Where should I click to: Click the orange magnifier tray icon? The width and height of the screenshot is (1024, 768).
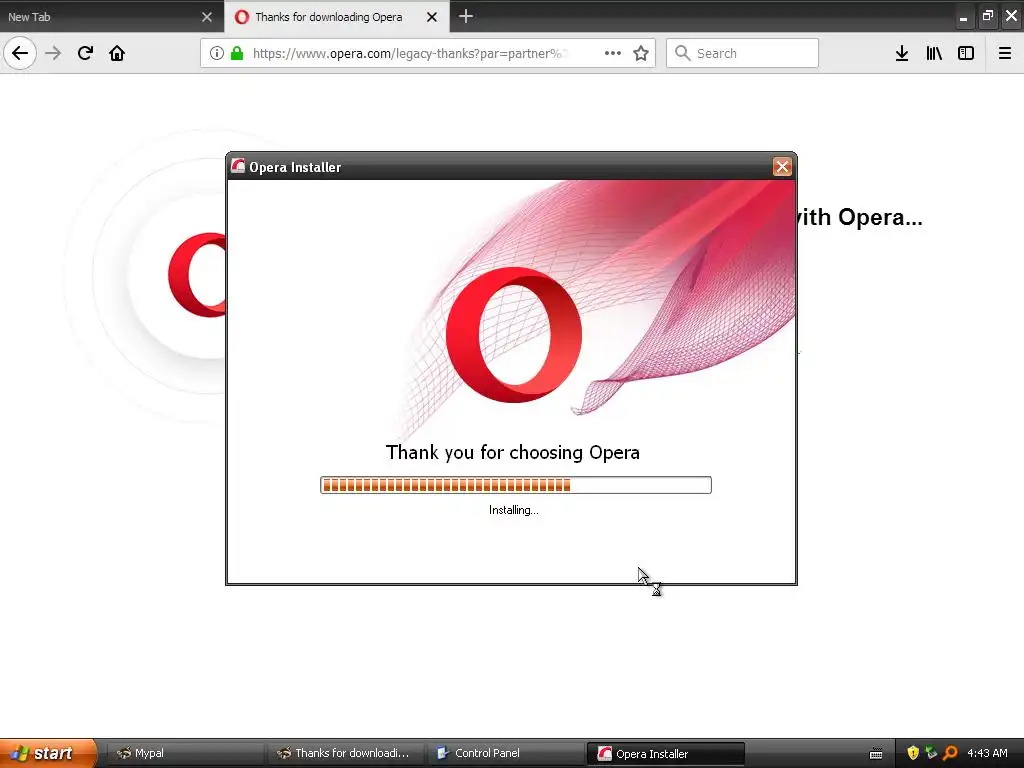pyautogui.click(x=950, y=753)
